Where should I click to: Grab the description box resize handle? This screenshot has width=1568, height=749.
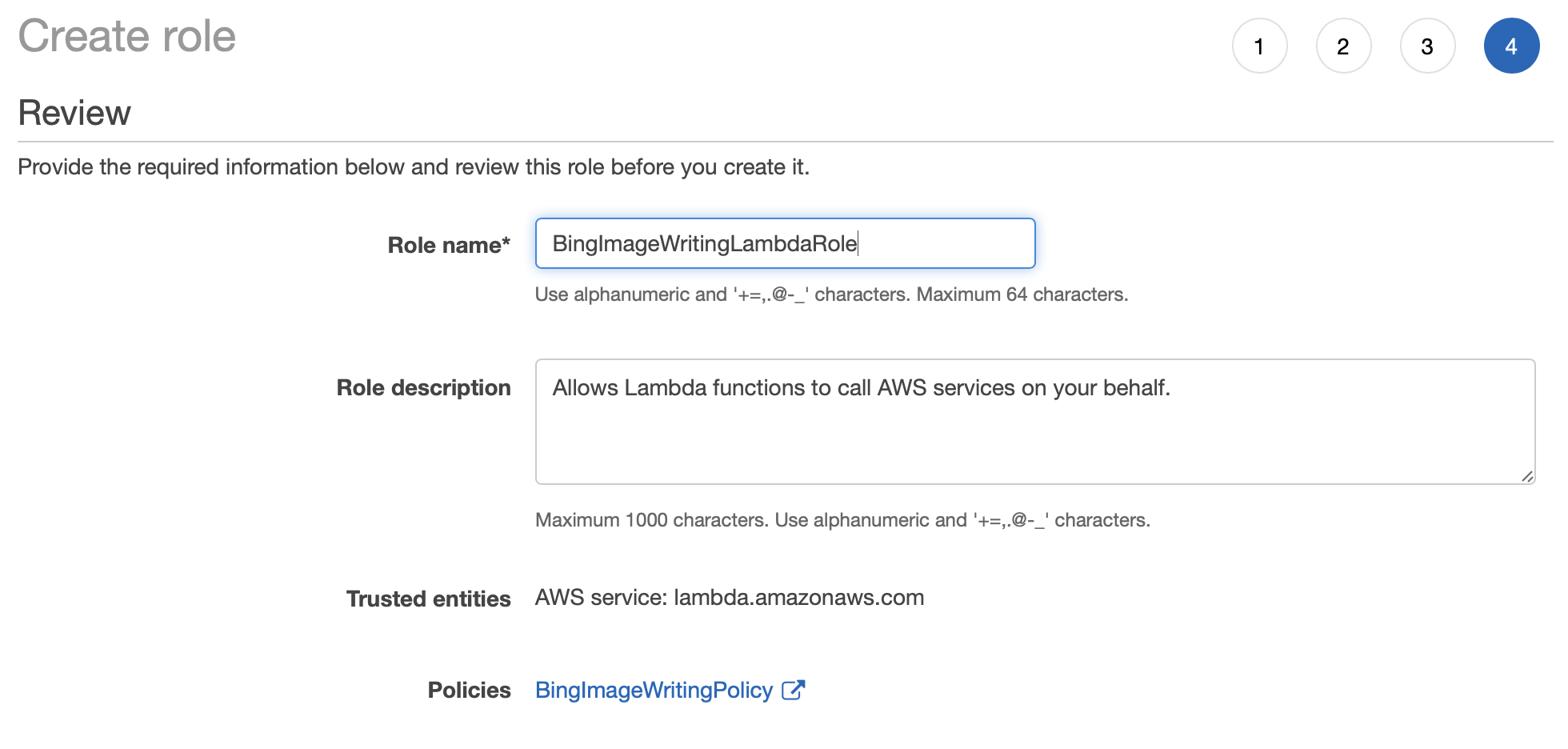[x=1526, y=476]
